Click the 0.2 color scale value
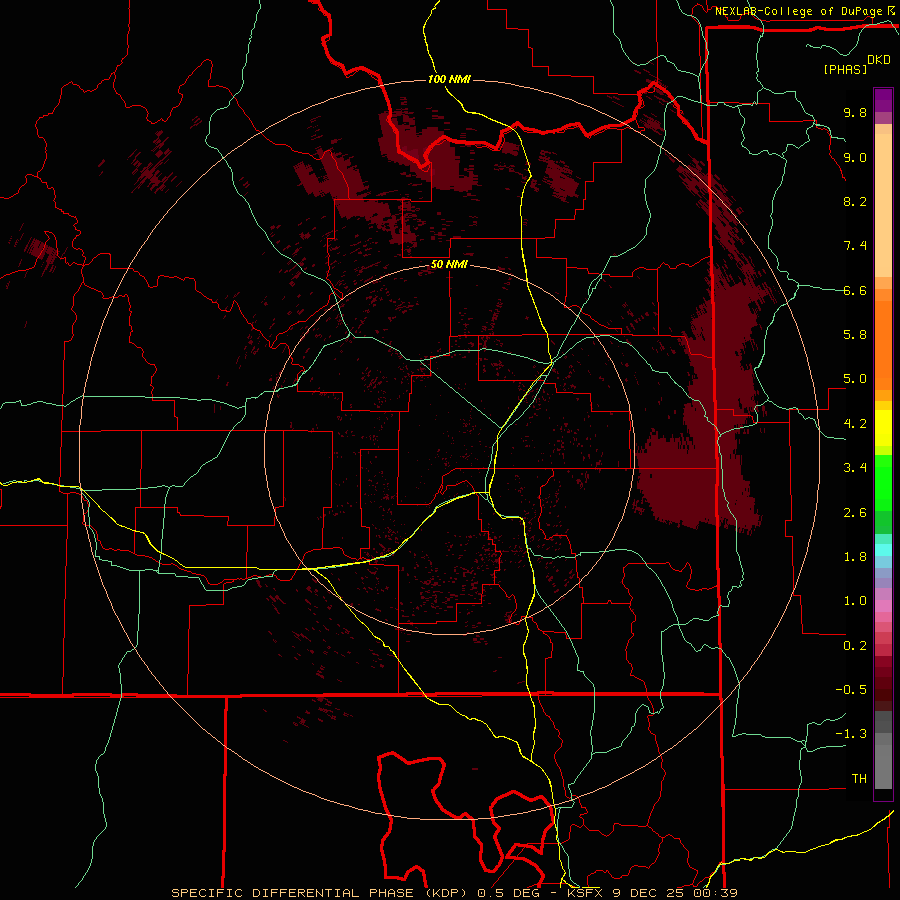Image resolution: width=900 pixels, height=900 pixels. (855, 646)
